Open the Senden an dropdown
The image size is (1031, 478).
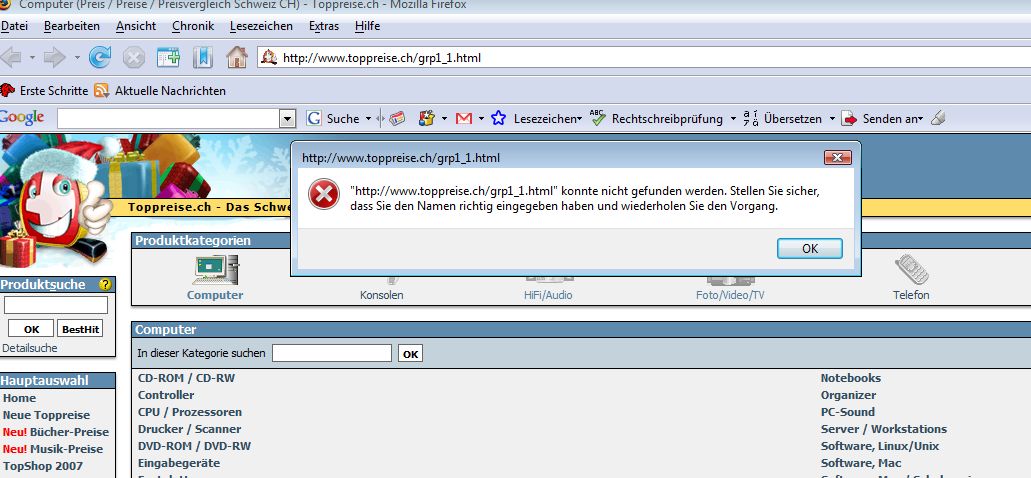click(920, 118)
